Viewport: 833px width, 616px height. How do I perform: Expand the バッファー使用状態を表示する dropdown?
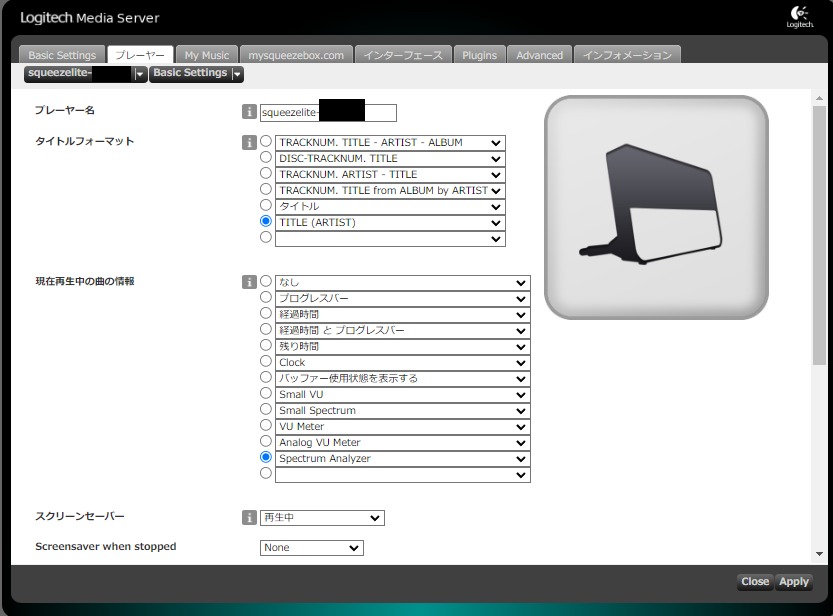(x=403, y=379)
